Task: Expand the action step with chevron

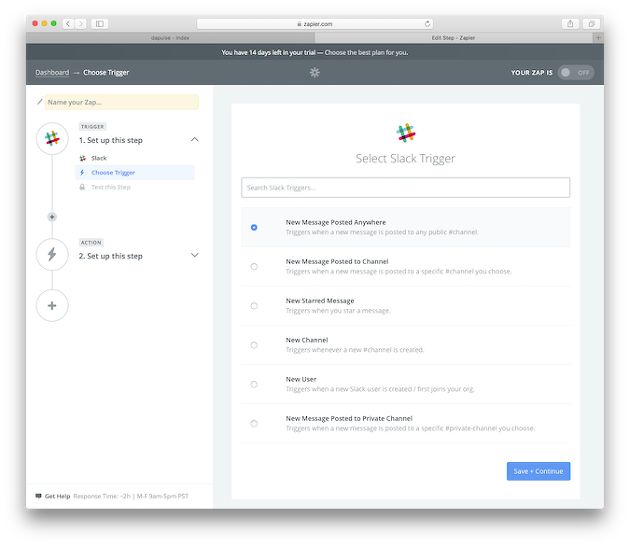Action: coord(194,255)
